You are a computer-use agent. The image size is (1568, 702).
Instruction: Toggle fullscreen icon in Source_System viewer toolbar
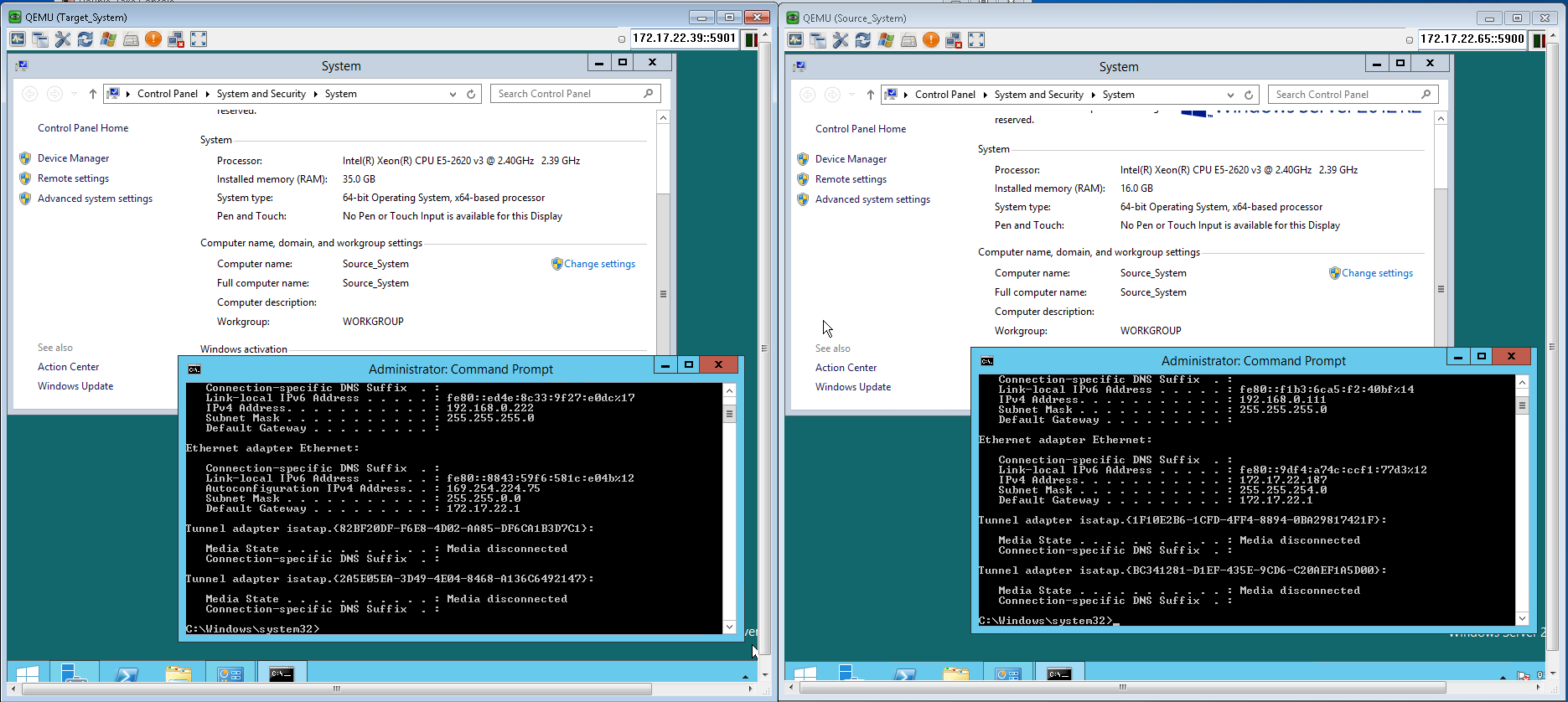976,40
